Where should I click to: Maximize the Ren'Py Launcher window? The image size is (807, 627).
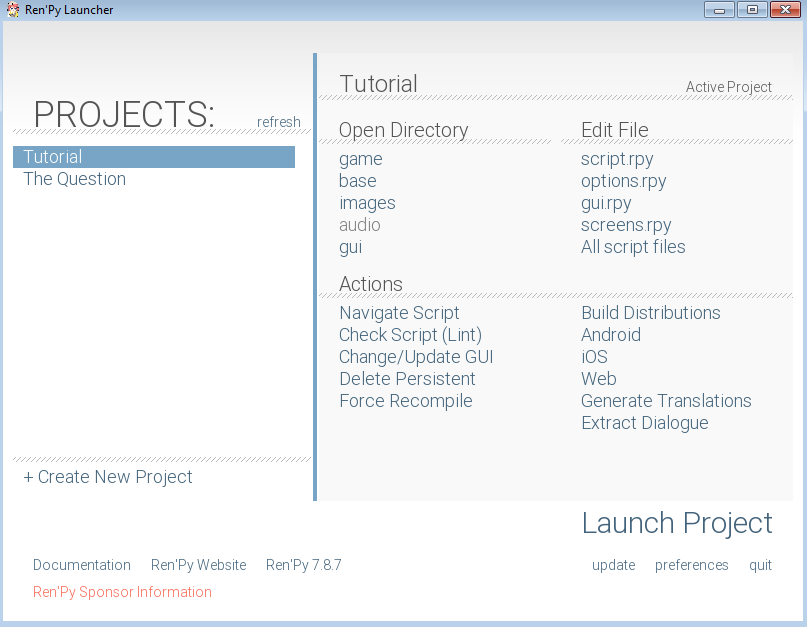coord(752,10)
